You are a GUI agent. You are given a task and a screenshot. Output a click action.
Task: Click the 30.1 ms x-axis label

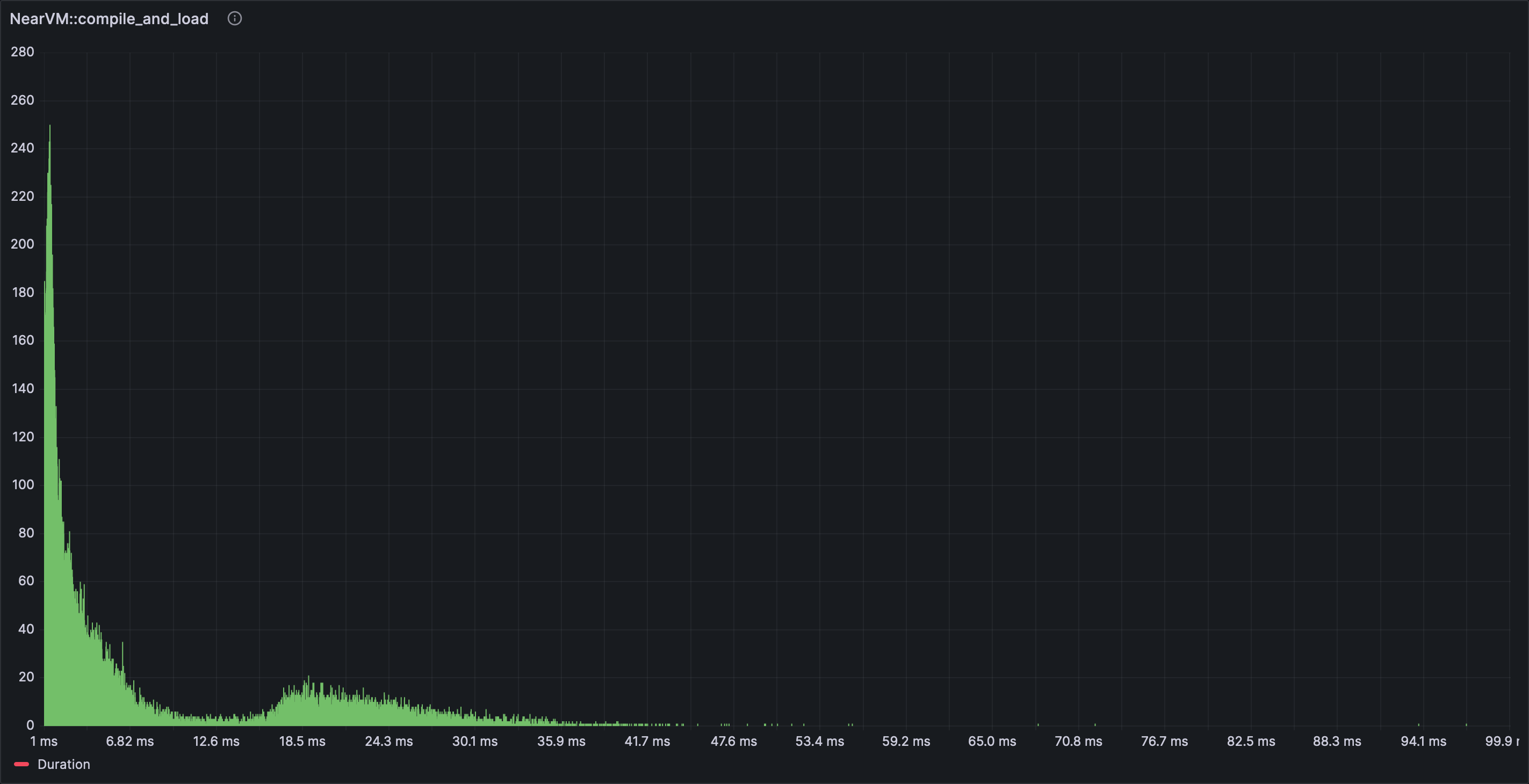475,741
